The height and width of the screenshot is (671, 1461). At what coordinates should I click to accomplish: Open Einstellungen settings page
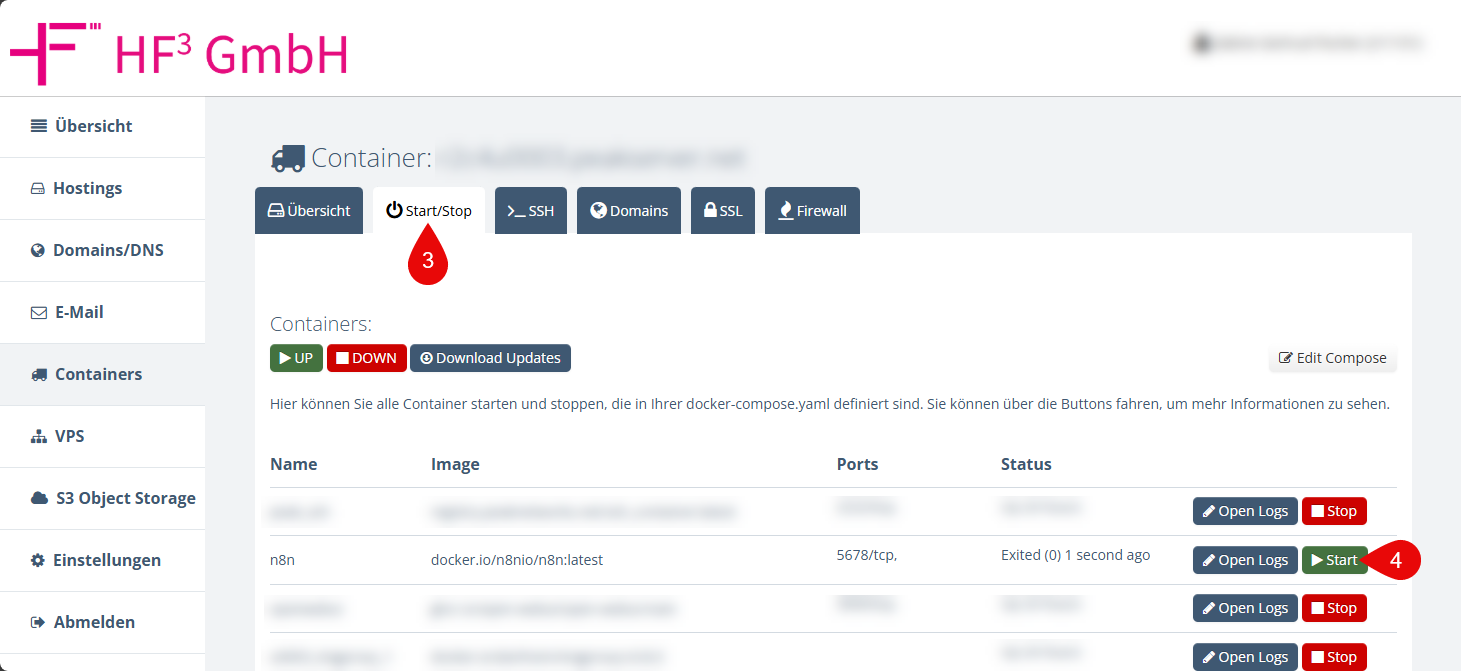coord(106,560)
